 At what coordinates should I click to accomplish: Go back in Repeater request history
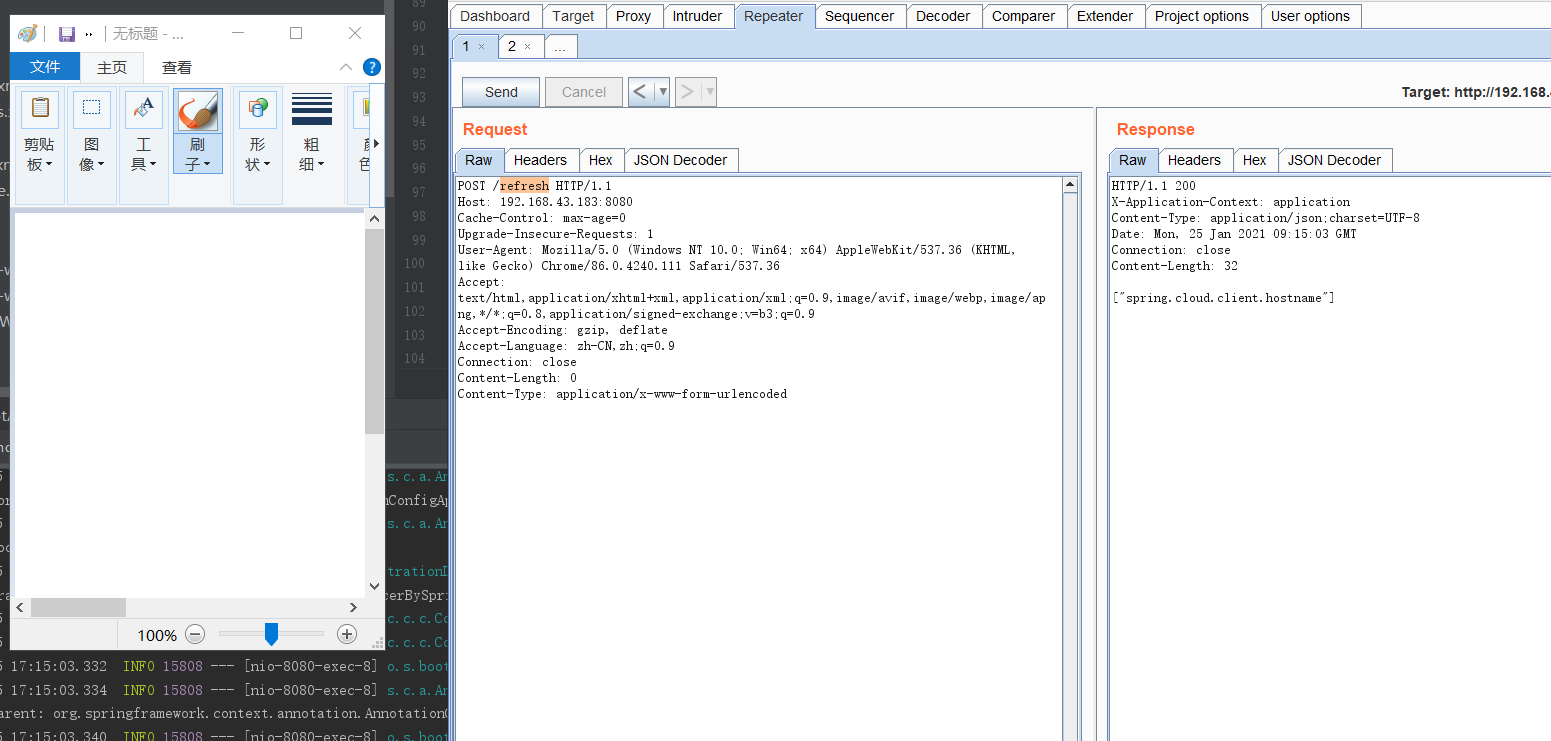tap(640, 92)
